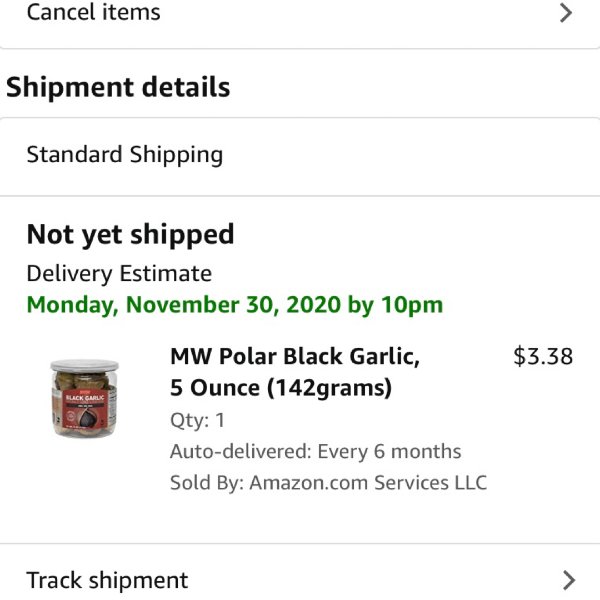The height and width of the screenshot is (600, 600).
Task: Open the Cancel items chevron arrow
Action: click(566, 13)
